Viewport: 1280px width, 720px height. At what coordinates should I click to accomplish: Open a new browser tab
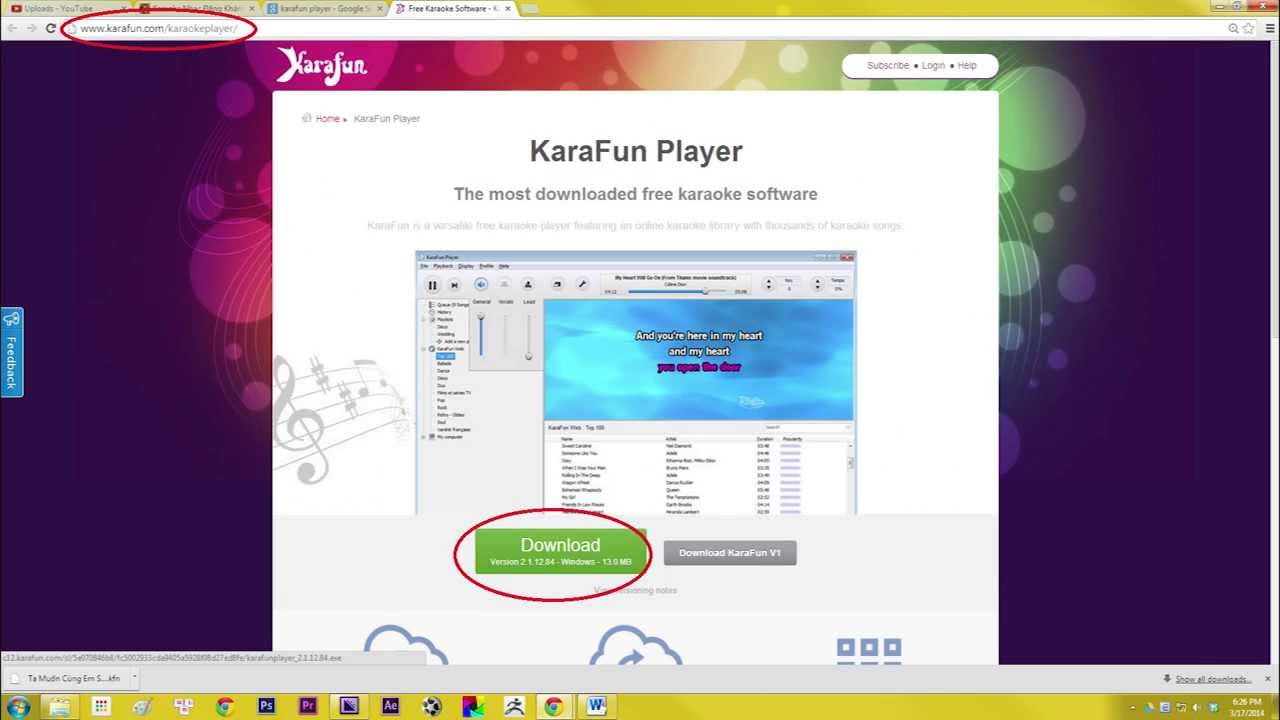tap(530, 8)
